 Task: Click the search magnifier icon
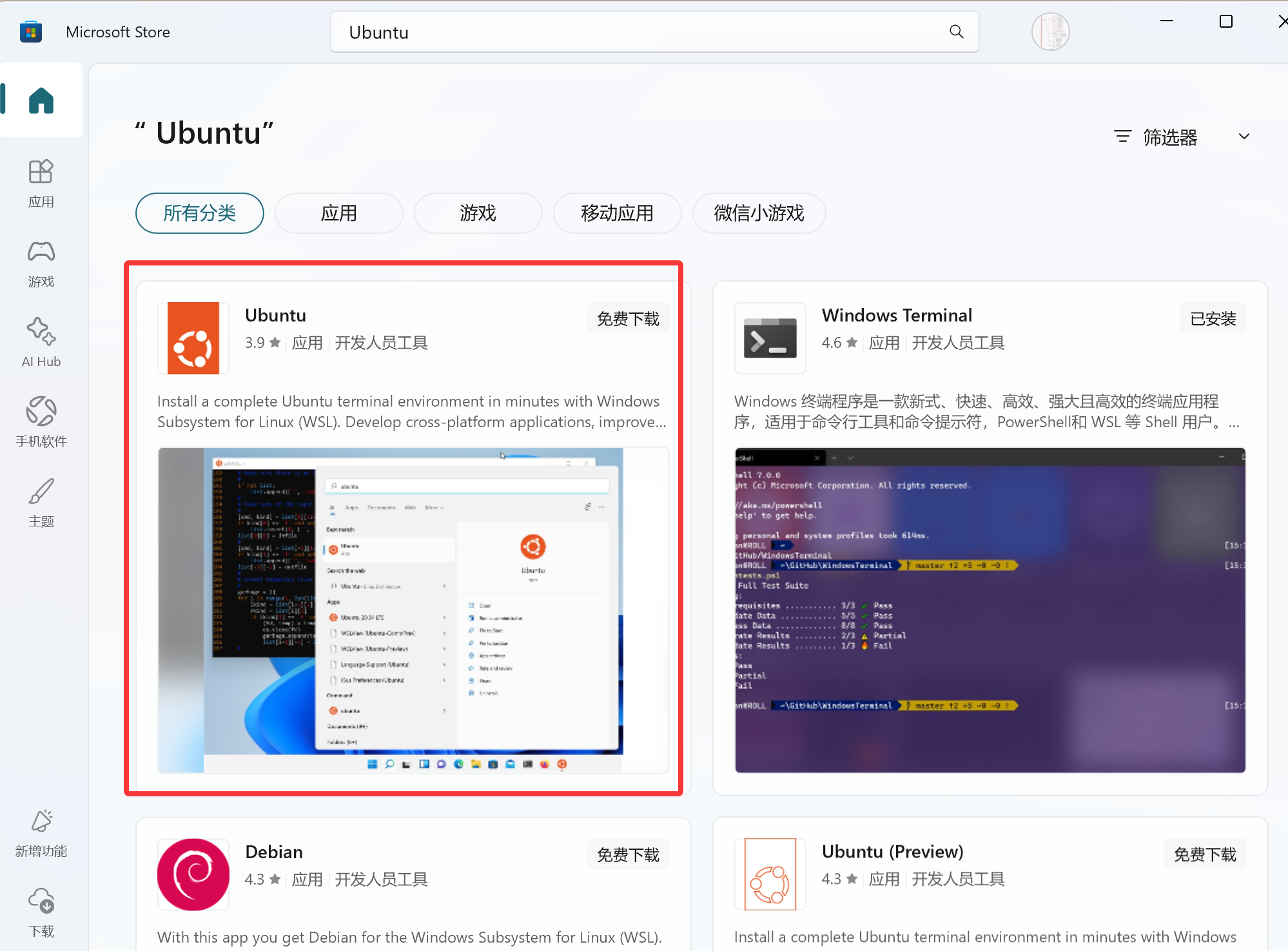click(x=957, y=32)
